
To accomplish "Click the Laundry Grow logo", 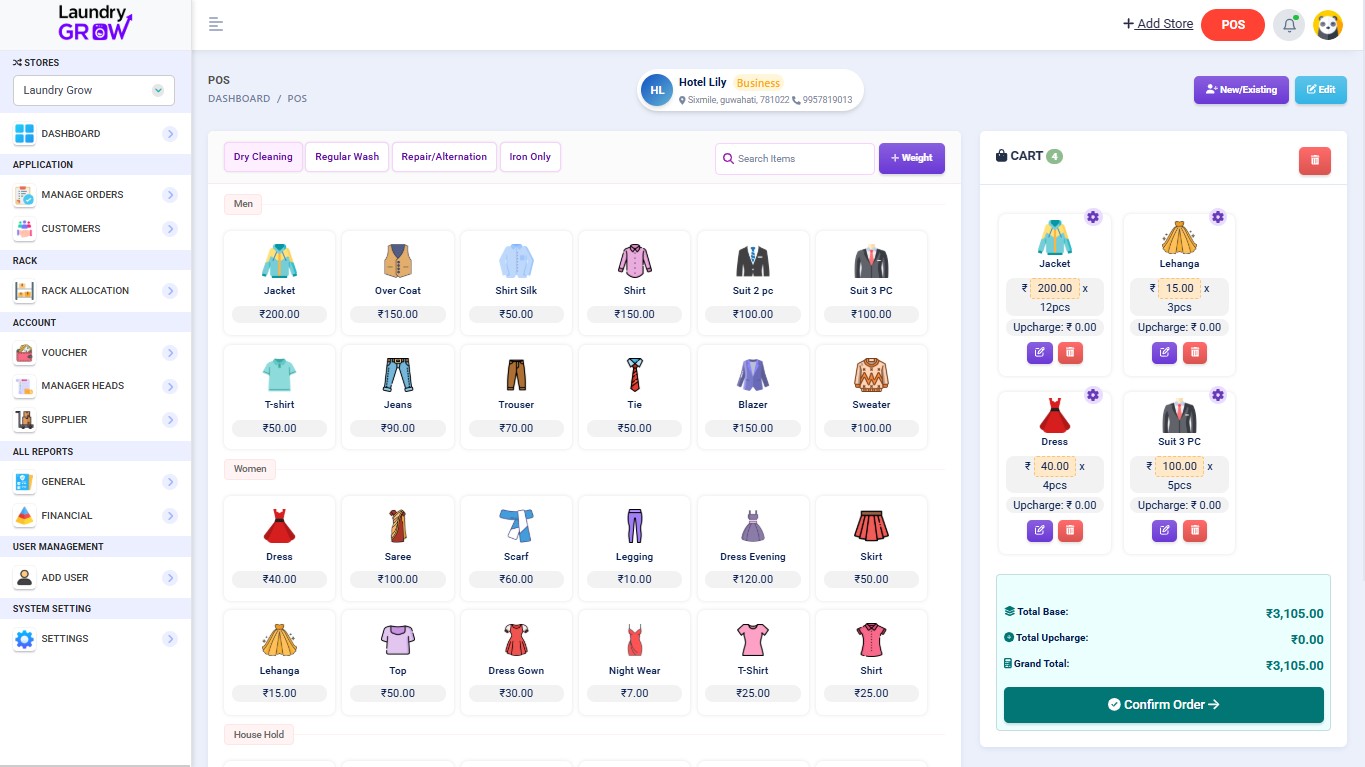I will [94, 22].
